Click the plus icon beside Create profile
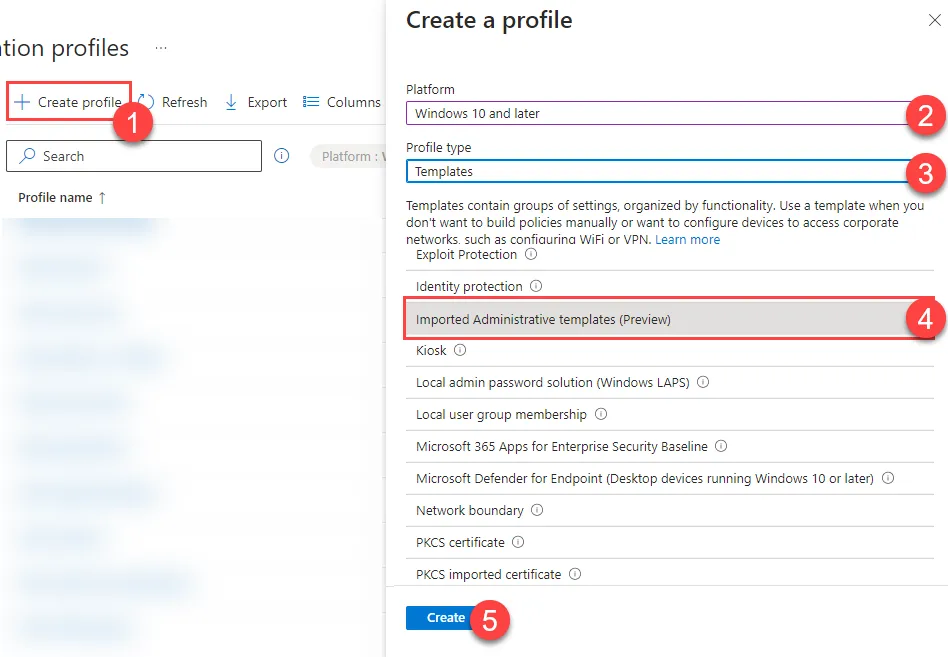The image size is (948, 657). click(22, 102)
